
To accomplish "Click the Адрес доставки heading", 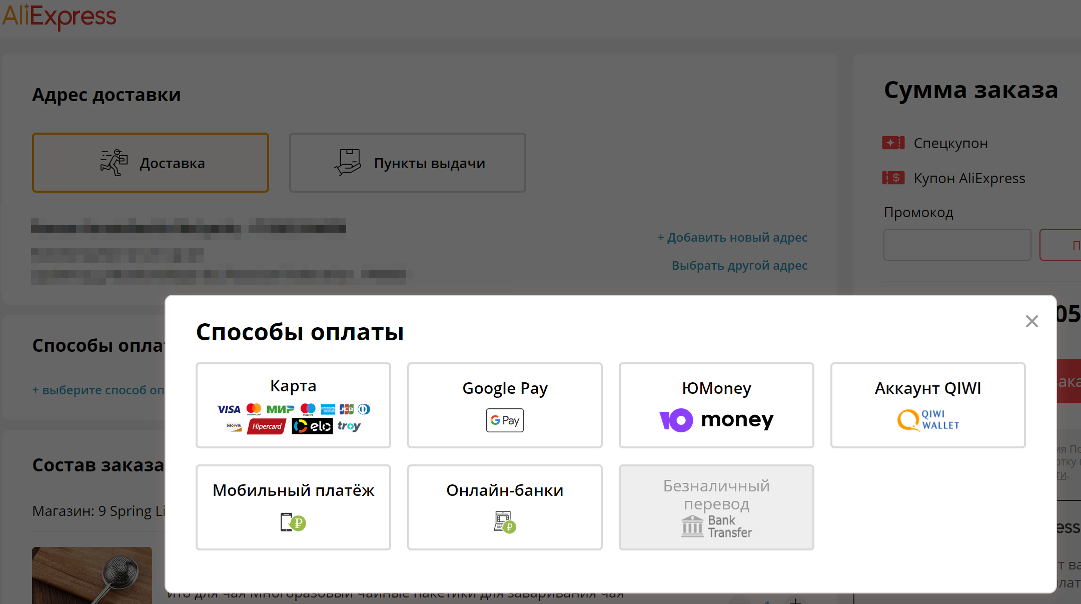I will tap(106, 94).
